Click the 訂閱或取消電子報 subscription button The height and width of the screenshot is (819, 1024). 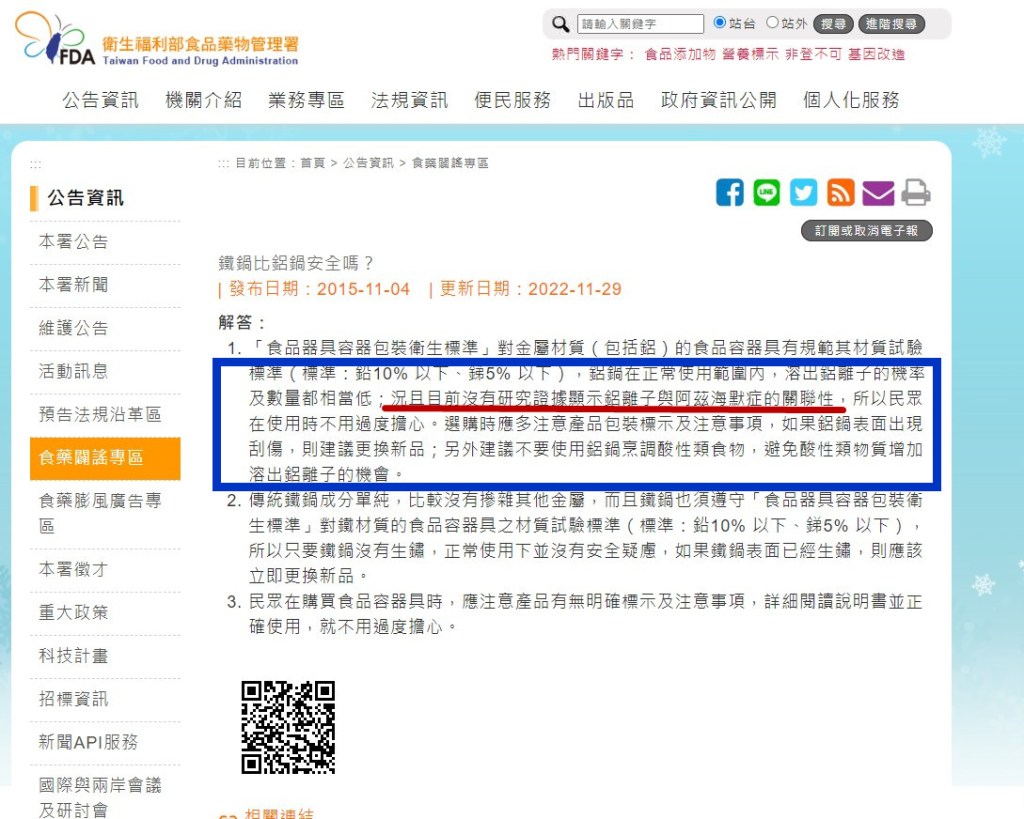pos(866,230)
